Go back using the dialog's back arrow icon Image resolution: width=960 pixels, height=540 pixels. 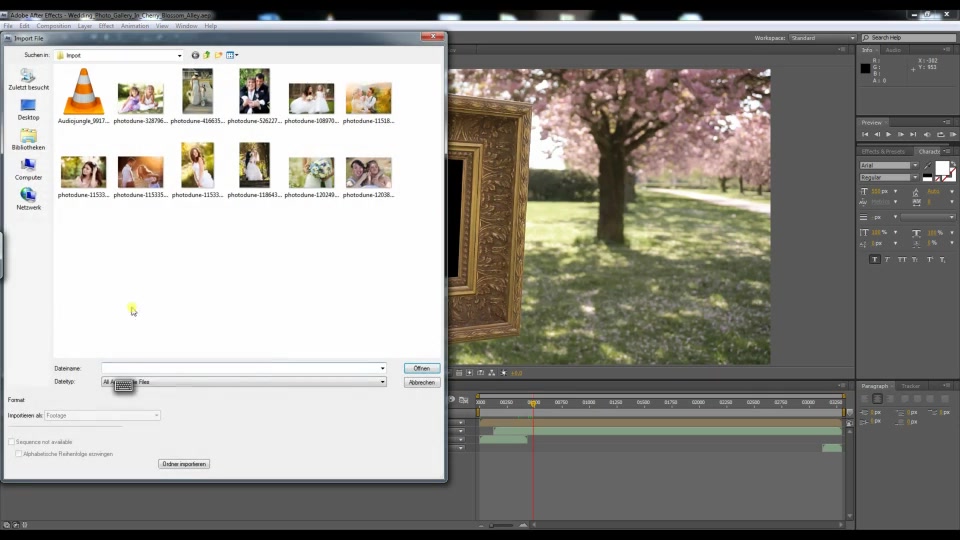click(195, 55)
